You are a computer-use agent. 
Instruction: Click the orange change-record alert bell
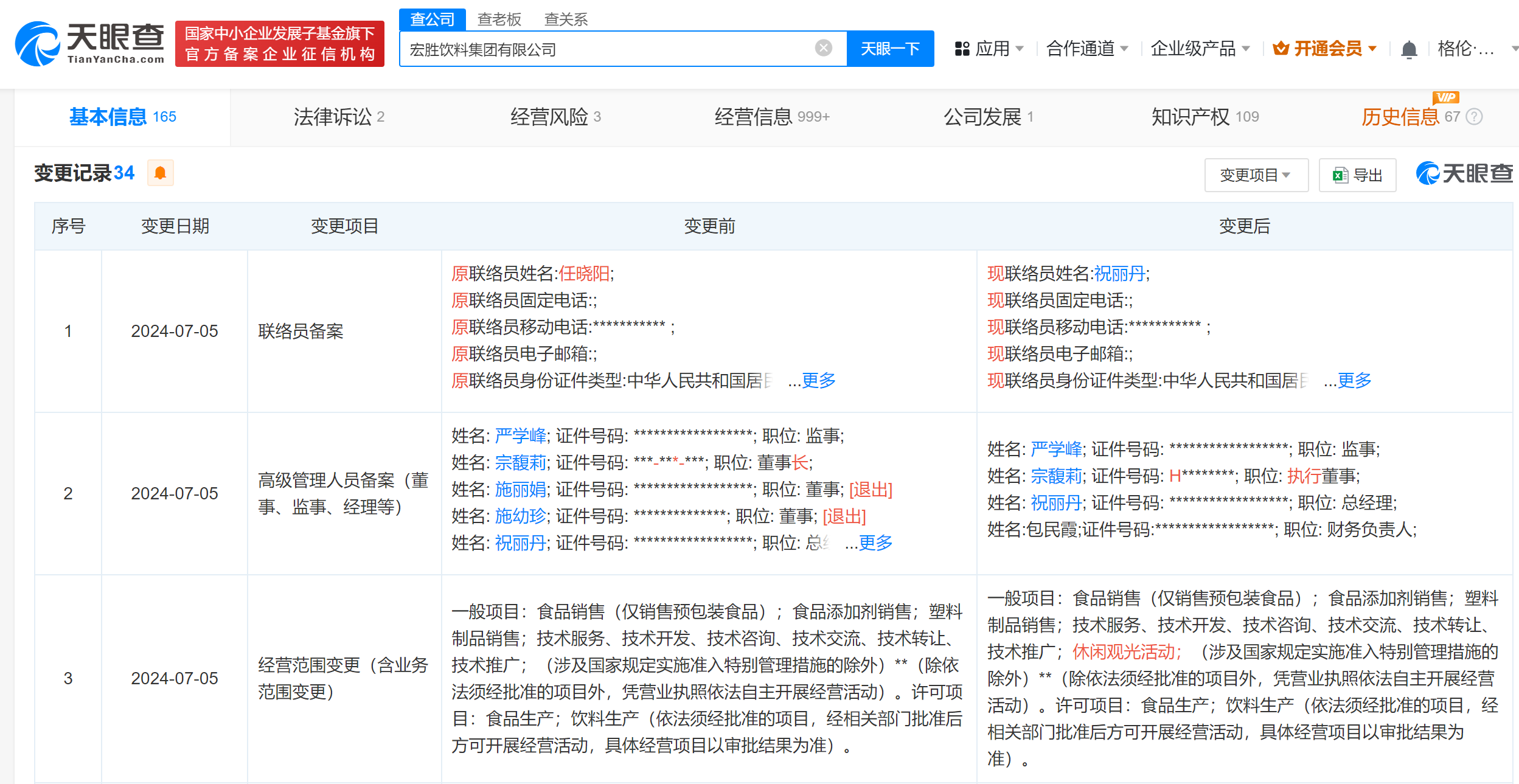(x=161, y=173)
